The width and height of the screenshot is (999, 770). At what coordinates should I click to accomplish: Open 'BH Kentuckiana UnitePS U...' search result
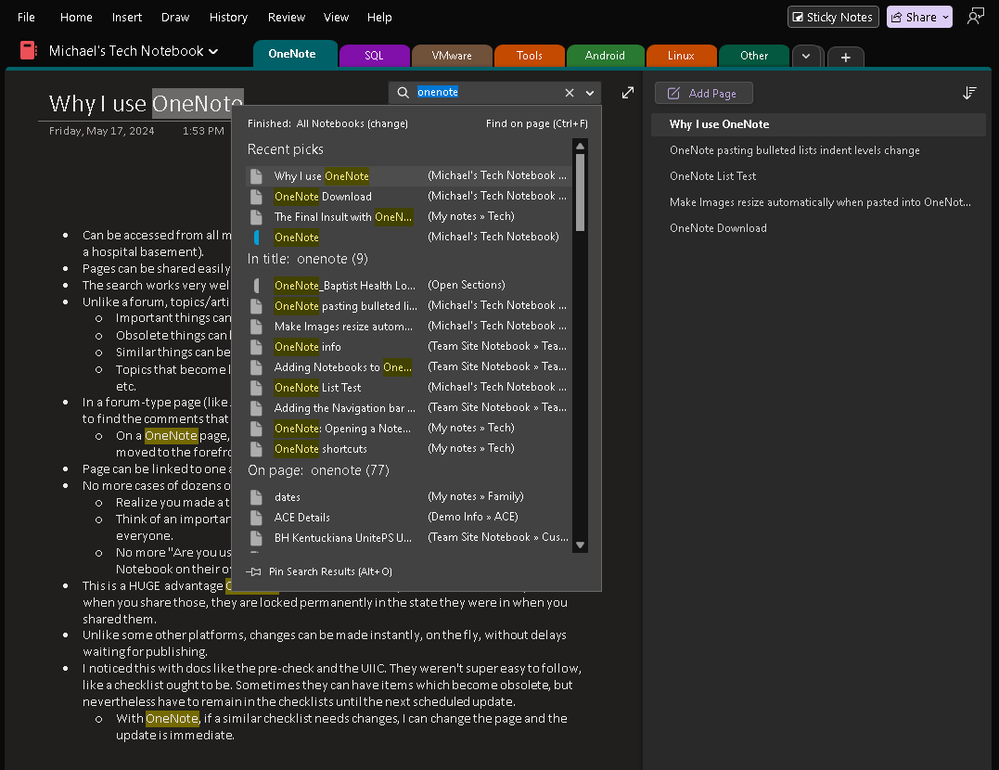[x=408, y=538]
